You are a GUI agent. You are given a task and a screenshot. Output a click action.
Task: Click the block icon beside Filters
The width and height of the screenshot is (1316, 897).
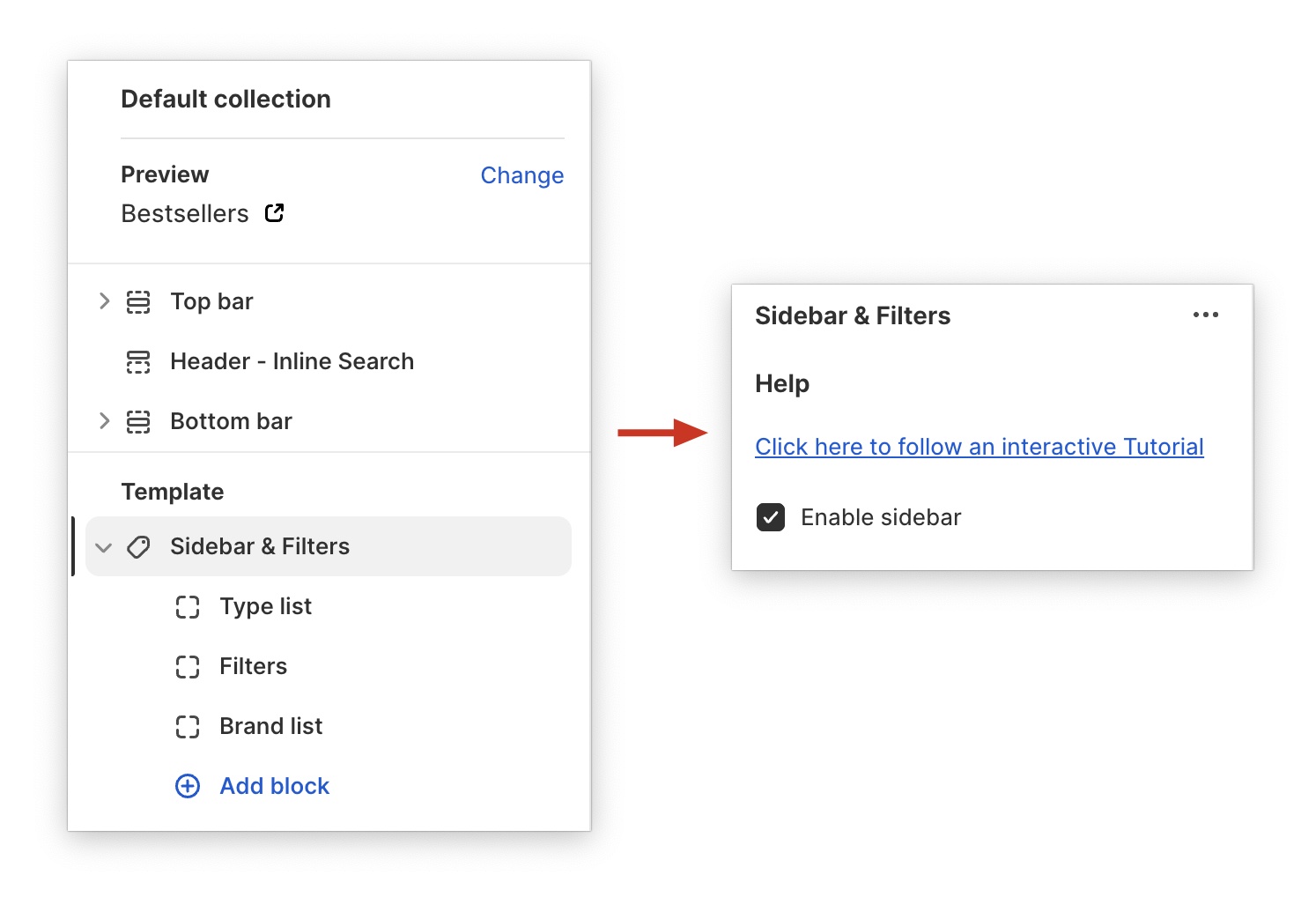(x=188, y=666)
